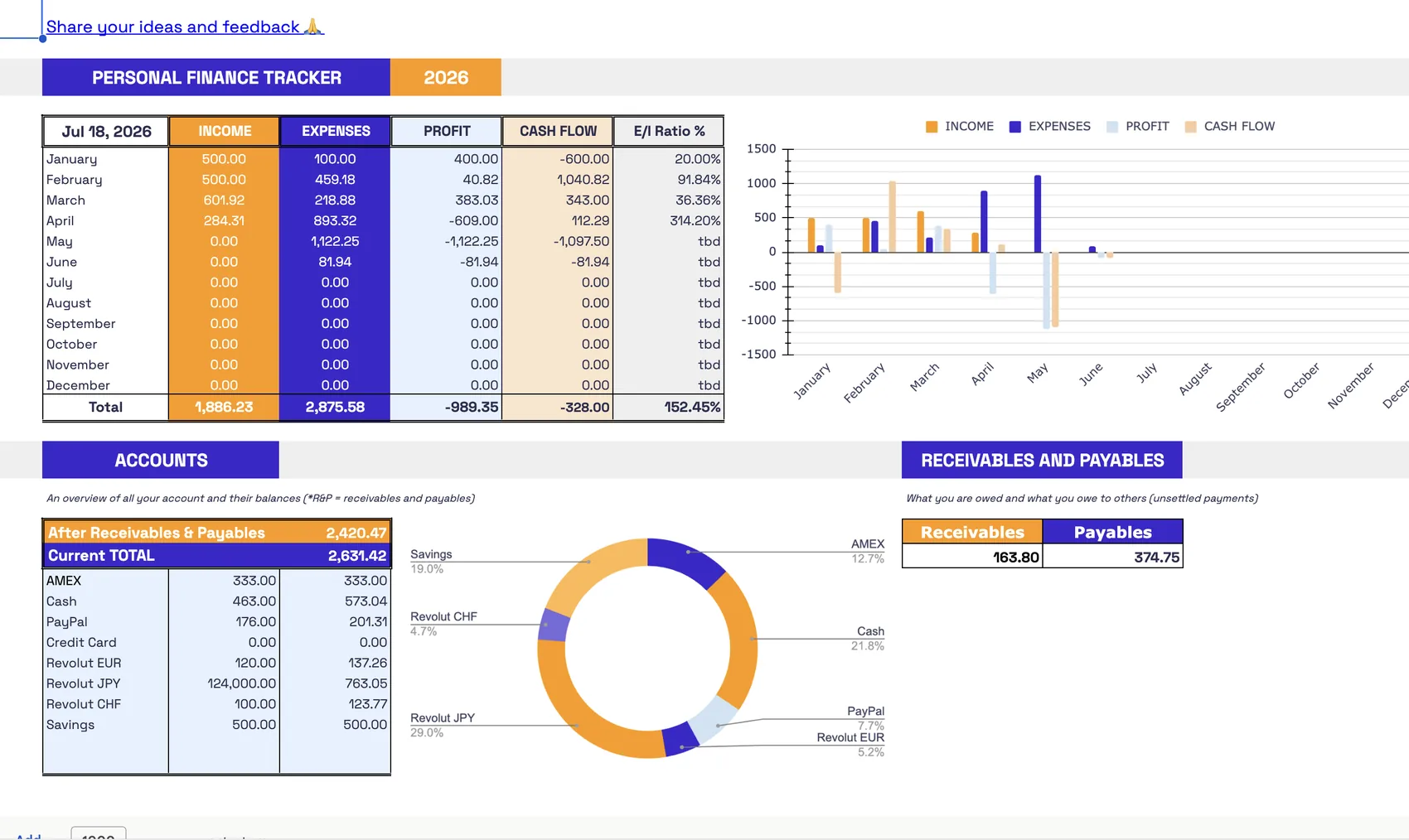
Task: Select the orange 2026 year cell
Action: (x=446, y=77)
